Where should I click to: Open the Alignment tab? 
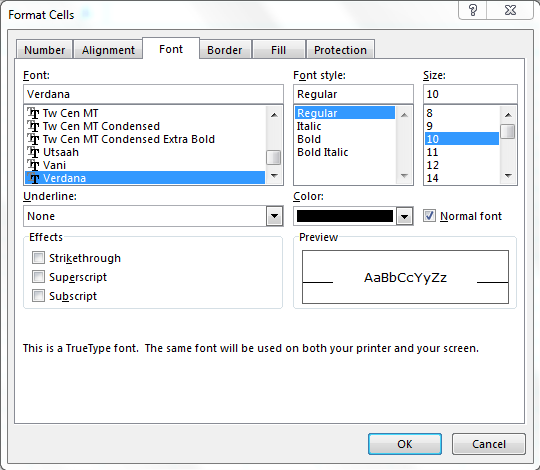[108, 50]
